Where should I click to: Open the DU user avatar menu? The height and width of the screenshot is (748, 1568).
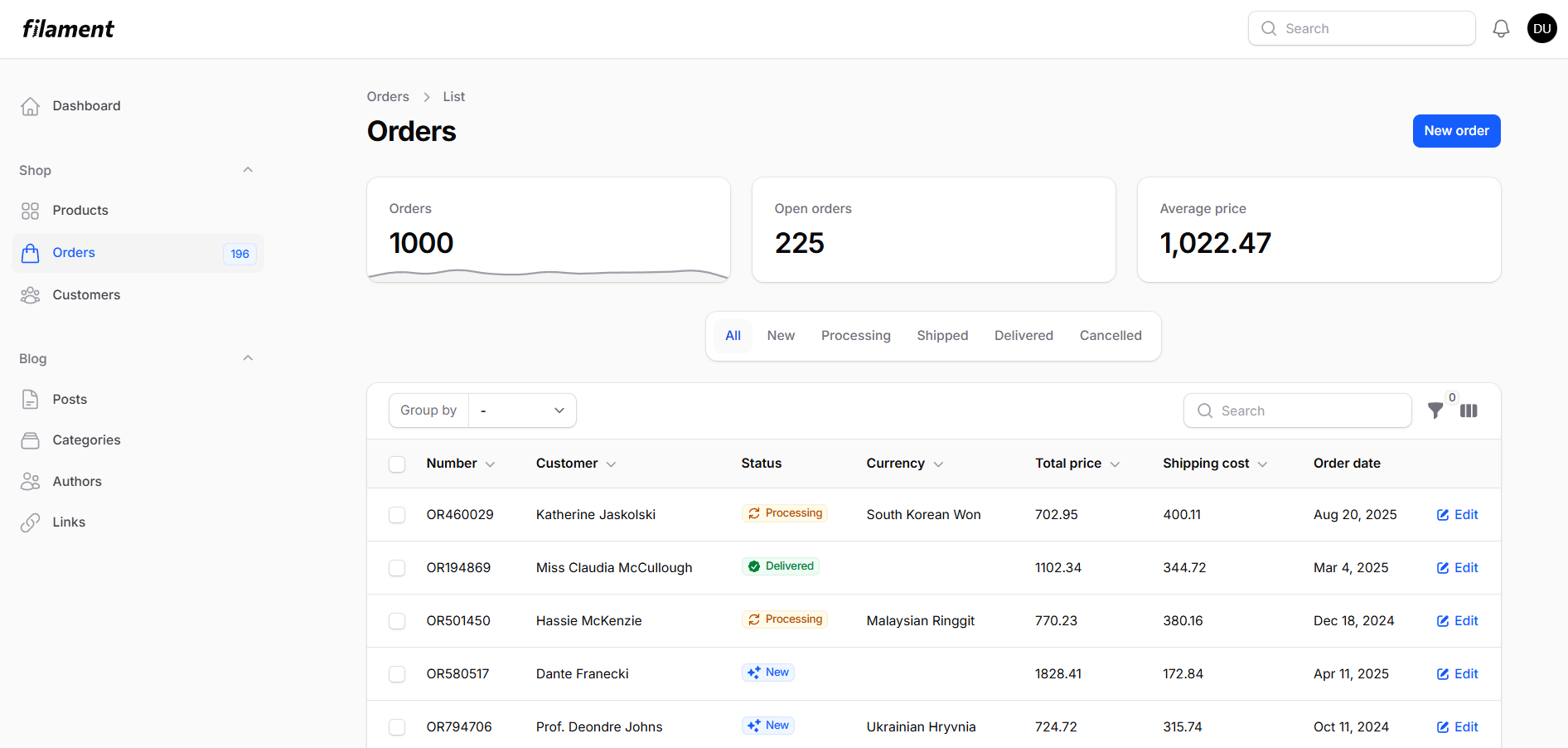point(1541,29)
